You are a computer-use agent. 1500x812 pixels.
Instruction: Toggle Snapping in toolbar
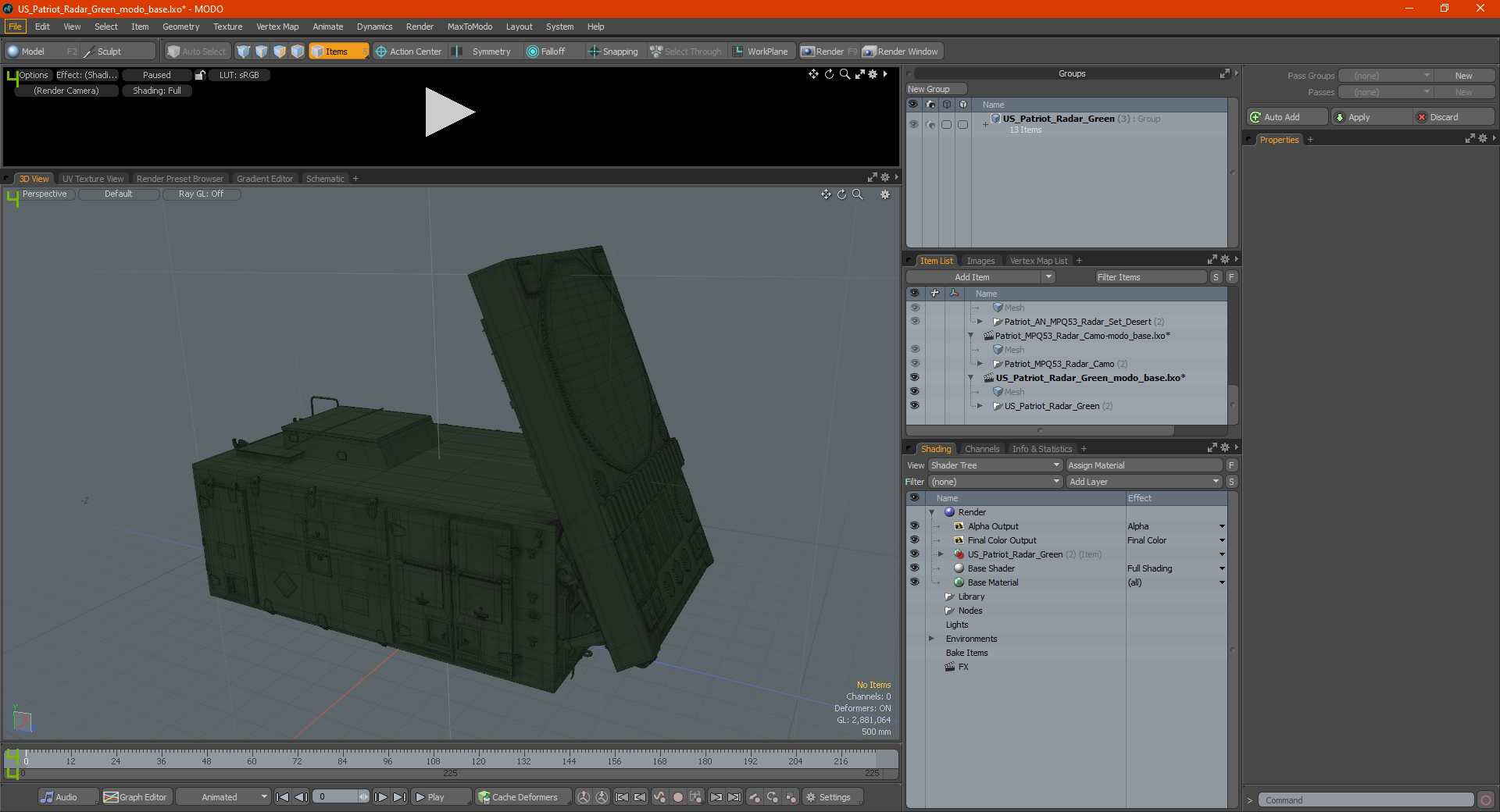tap(613, 52)
